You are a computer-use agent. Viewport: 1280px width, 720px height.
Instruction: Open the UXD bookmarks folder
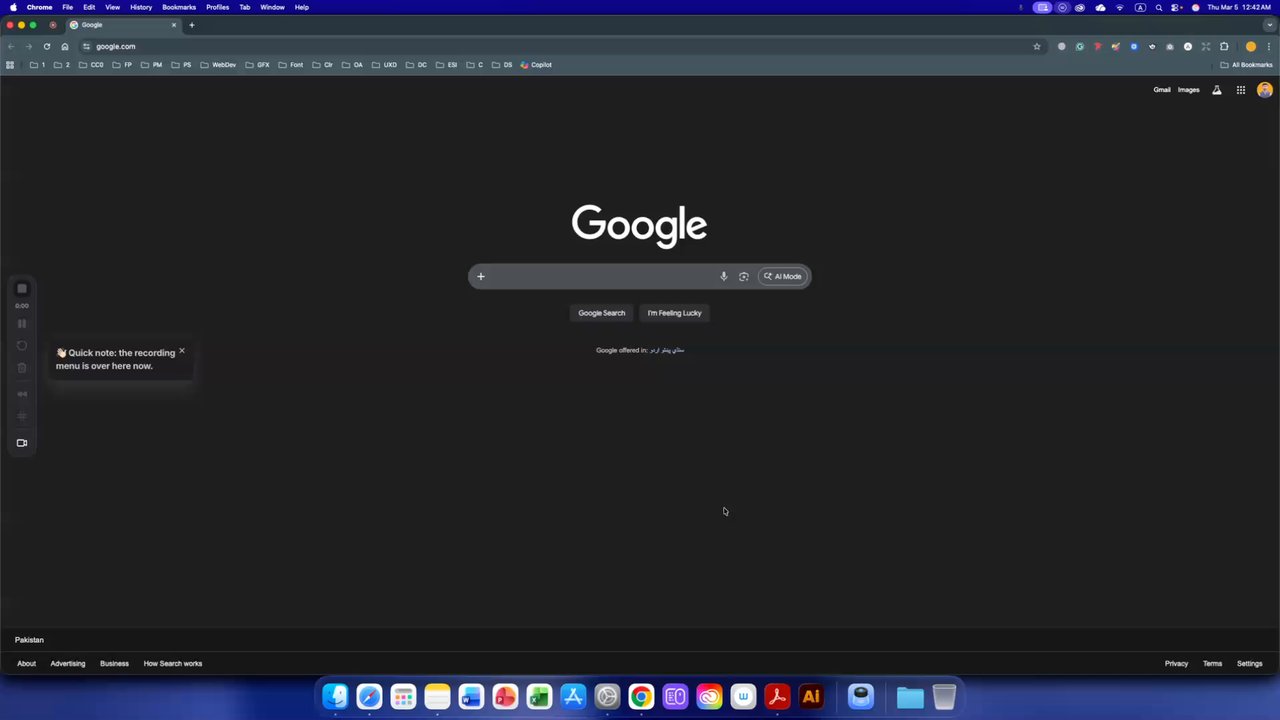pos(385,65)
